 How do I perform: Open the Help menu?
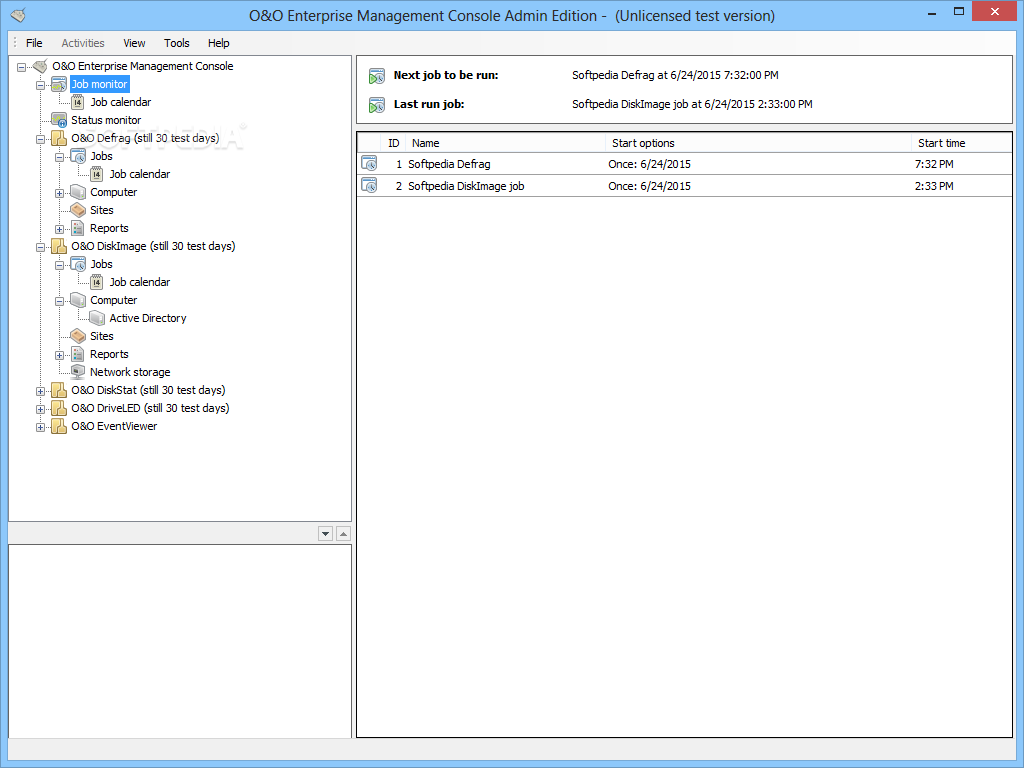point(218,43)
